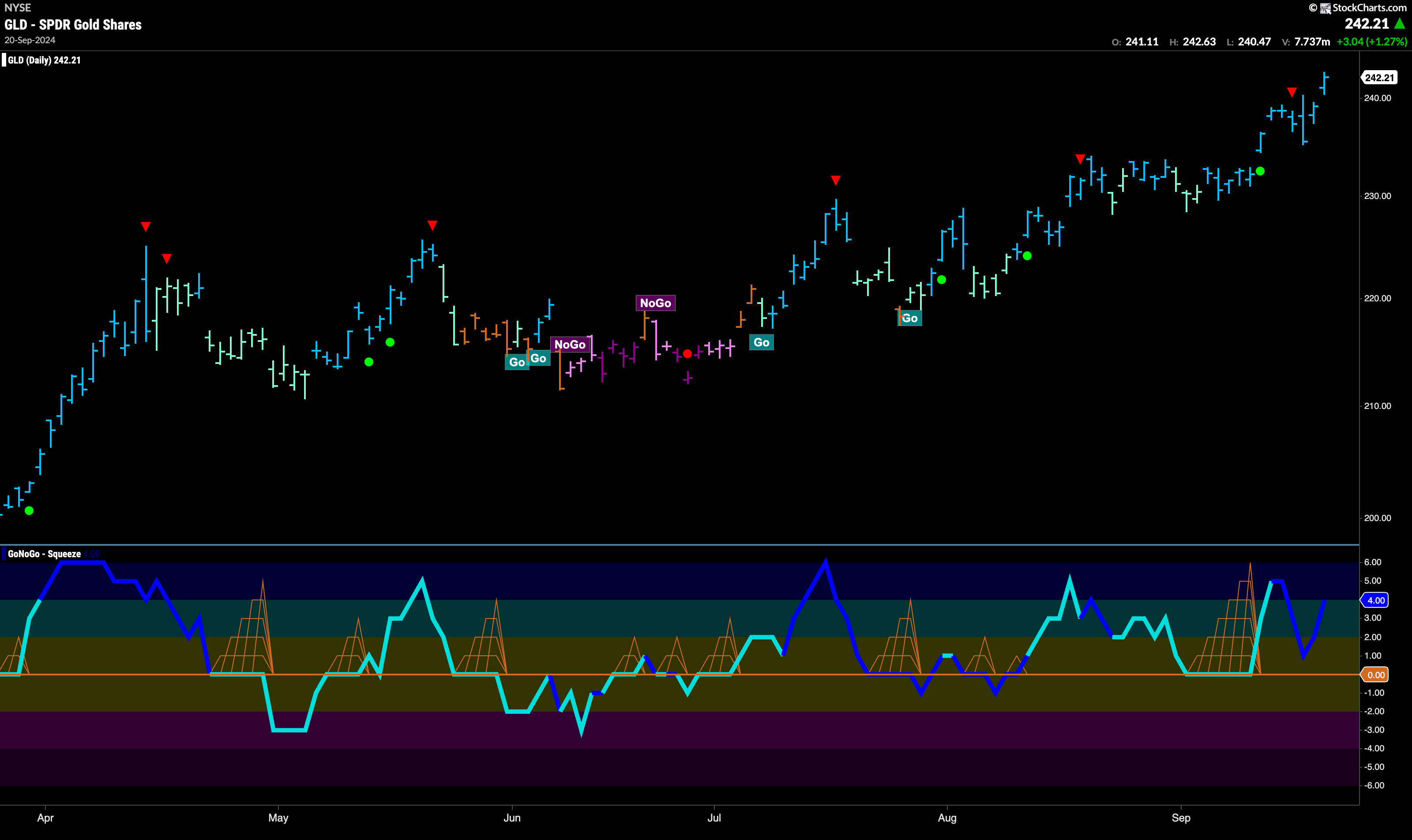Viewport: 1412px width, 840px height.
Task: Click the NYSE exchange label
Action: 18,7
